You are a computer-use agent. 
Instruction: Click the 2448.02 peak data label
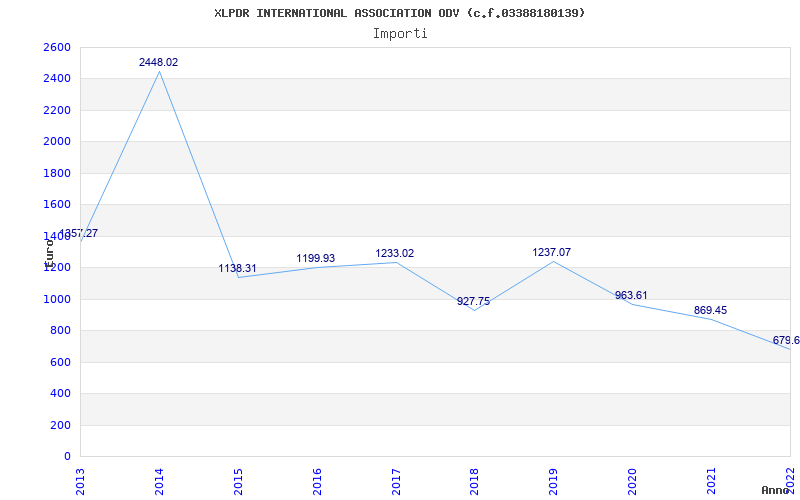pos(158,62)
